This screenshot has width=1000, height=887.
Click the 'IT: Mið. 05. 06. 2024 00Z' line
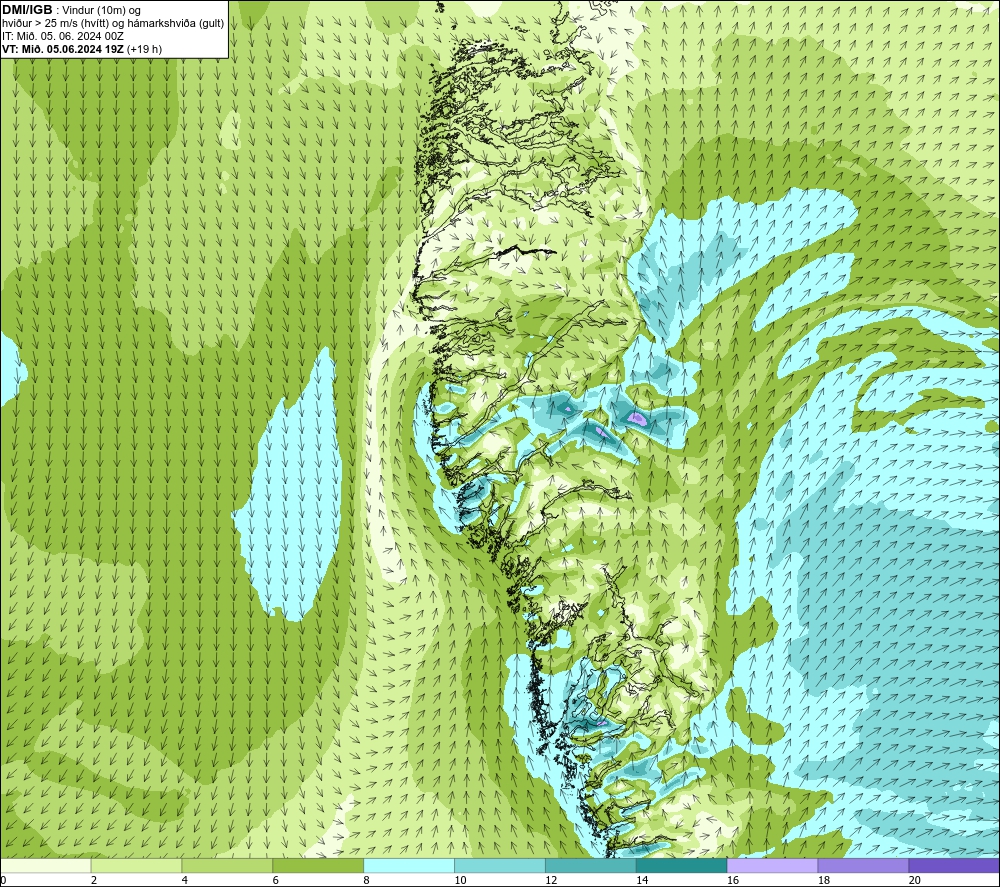62,36
